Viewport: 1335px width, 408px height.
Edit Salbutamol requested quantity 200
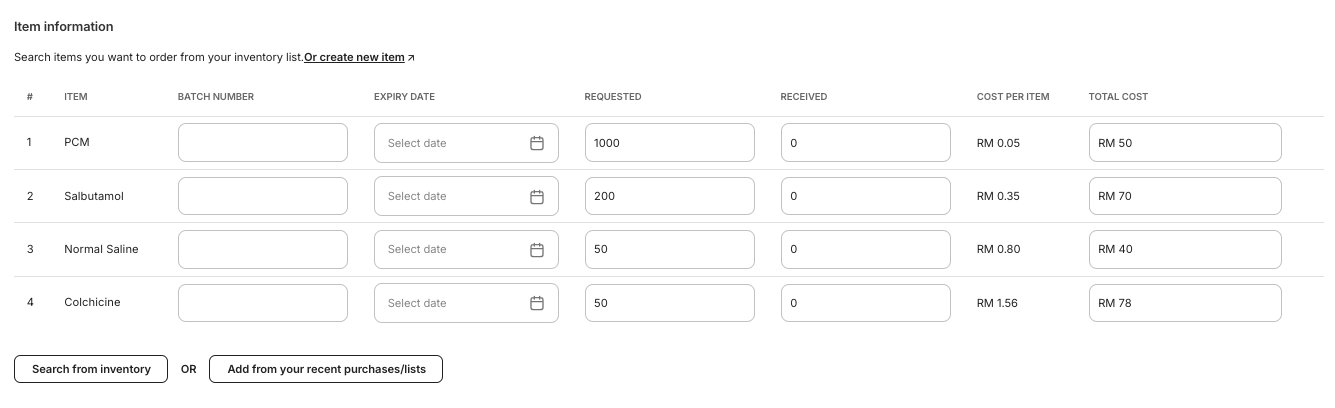(x=670, y=196)
